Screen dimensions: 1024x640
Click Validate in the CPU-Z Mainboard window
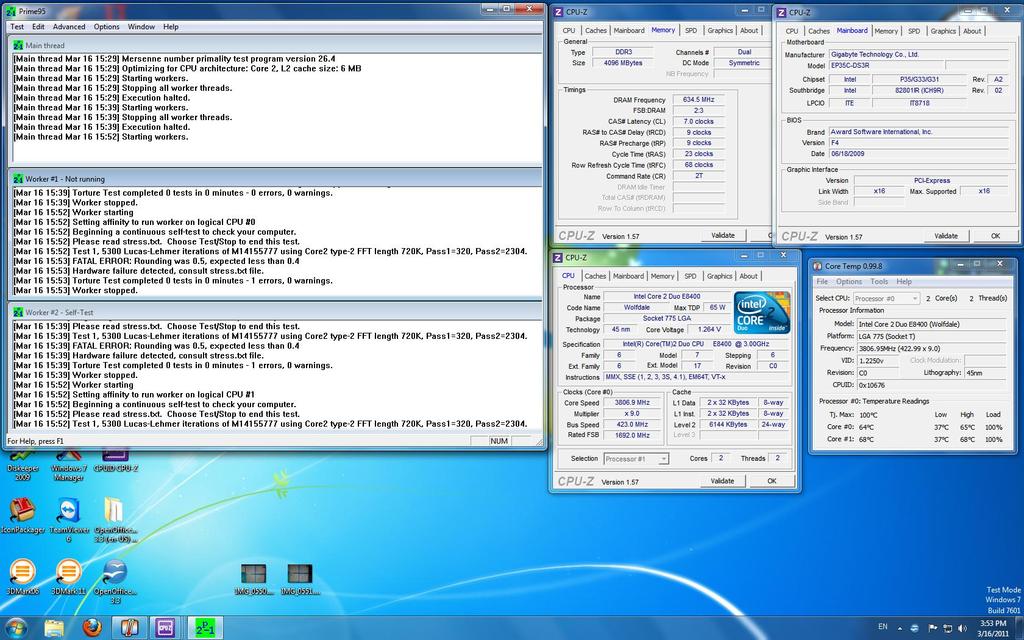click(946, 236)
